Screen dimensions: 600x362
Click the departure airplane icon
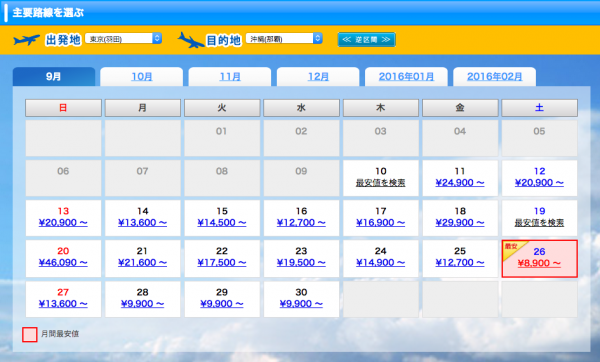click(x=26, y=40)
